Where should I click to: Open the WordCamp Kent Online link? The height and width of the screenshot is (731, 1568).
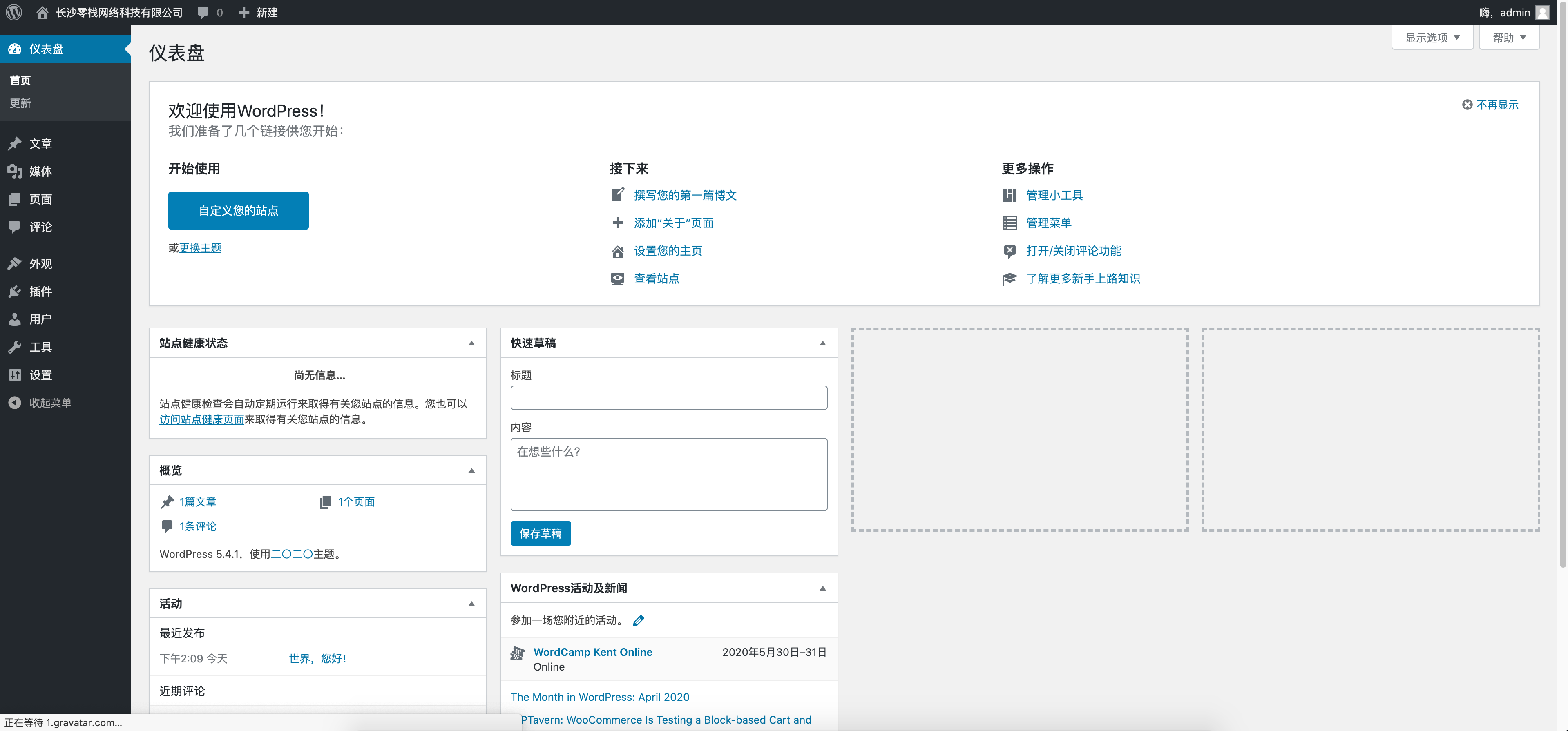[x=593, y=652]
